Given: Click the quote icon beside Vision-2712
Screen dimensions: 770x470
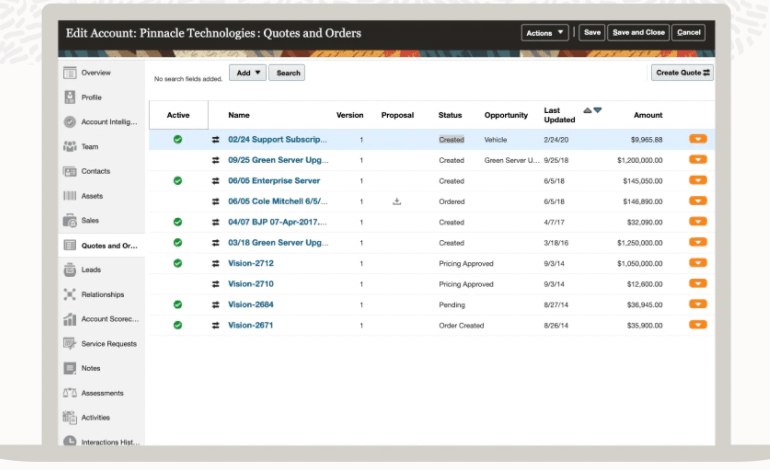Looking at the screenshot, I should (216, 263).
